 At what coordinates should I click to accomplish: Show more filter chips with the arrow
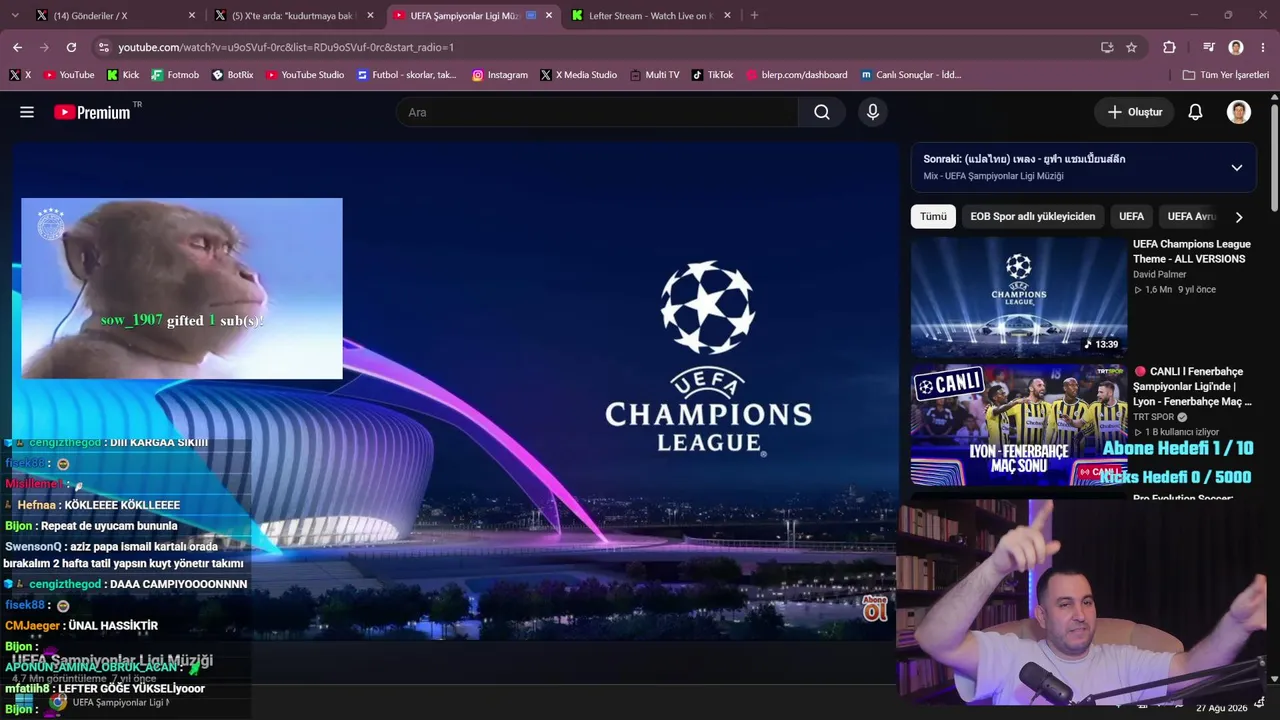(1239, 217)
